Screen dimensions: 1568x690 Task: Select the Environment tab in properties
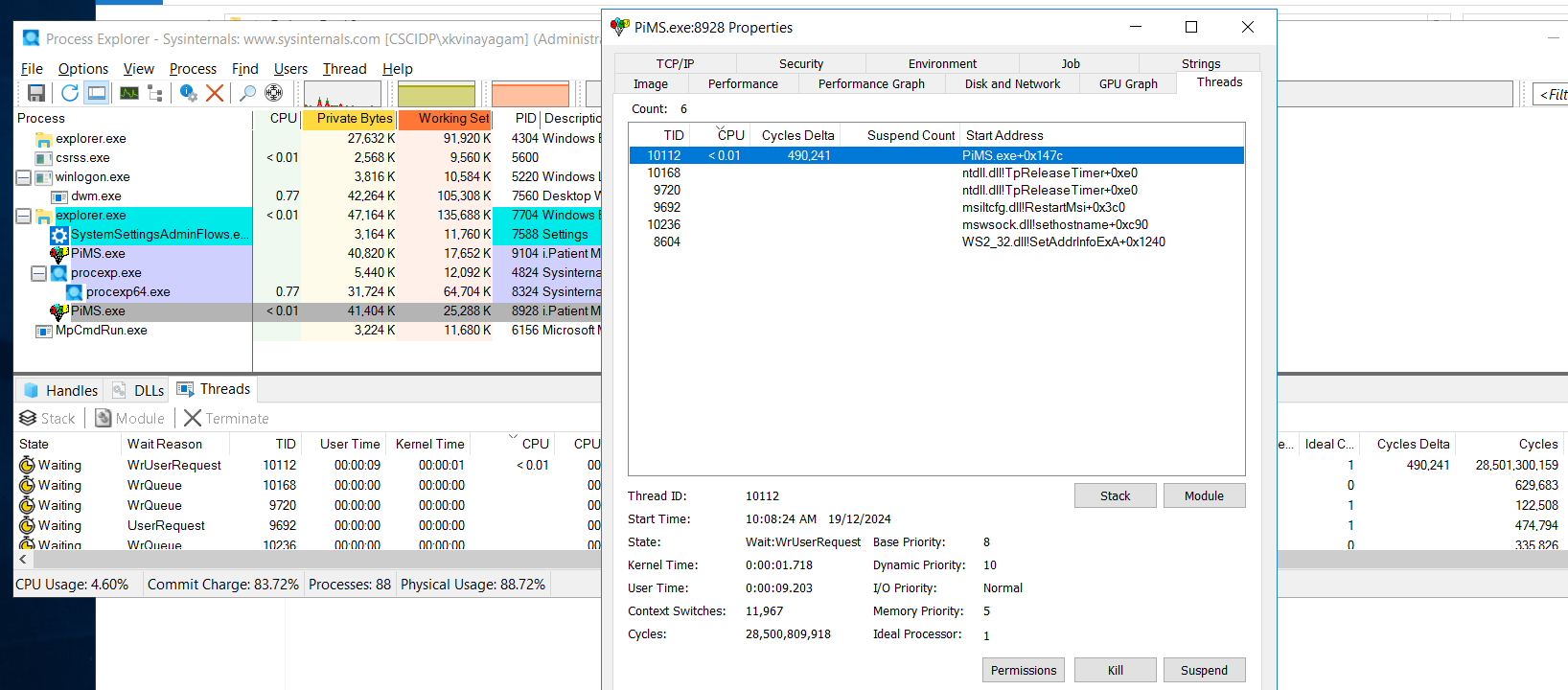pyautogui.click(x=942, y=63)
